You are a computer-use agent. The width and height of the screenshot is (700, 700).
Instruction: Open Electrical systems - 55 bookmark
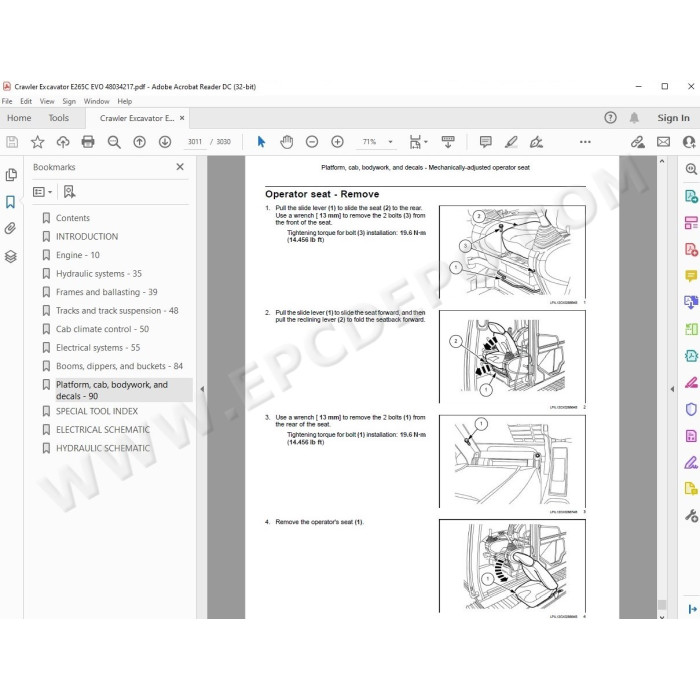point(98,348)
